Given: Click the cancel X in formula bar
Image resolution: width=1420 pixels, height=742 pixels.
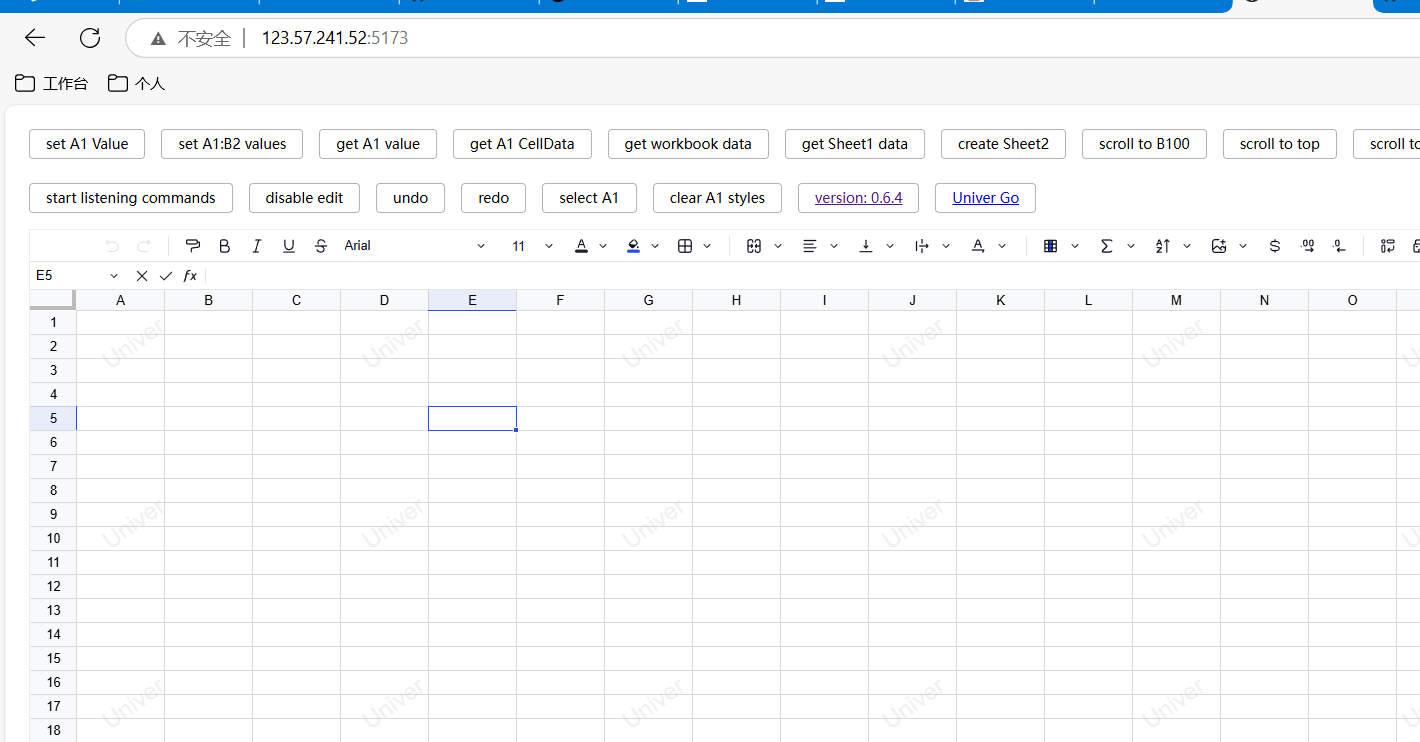Looking at the screenshot, I should pyautogui.click(x=142, y=276).
